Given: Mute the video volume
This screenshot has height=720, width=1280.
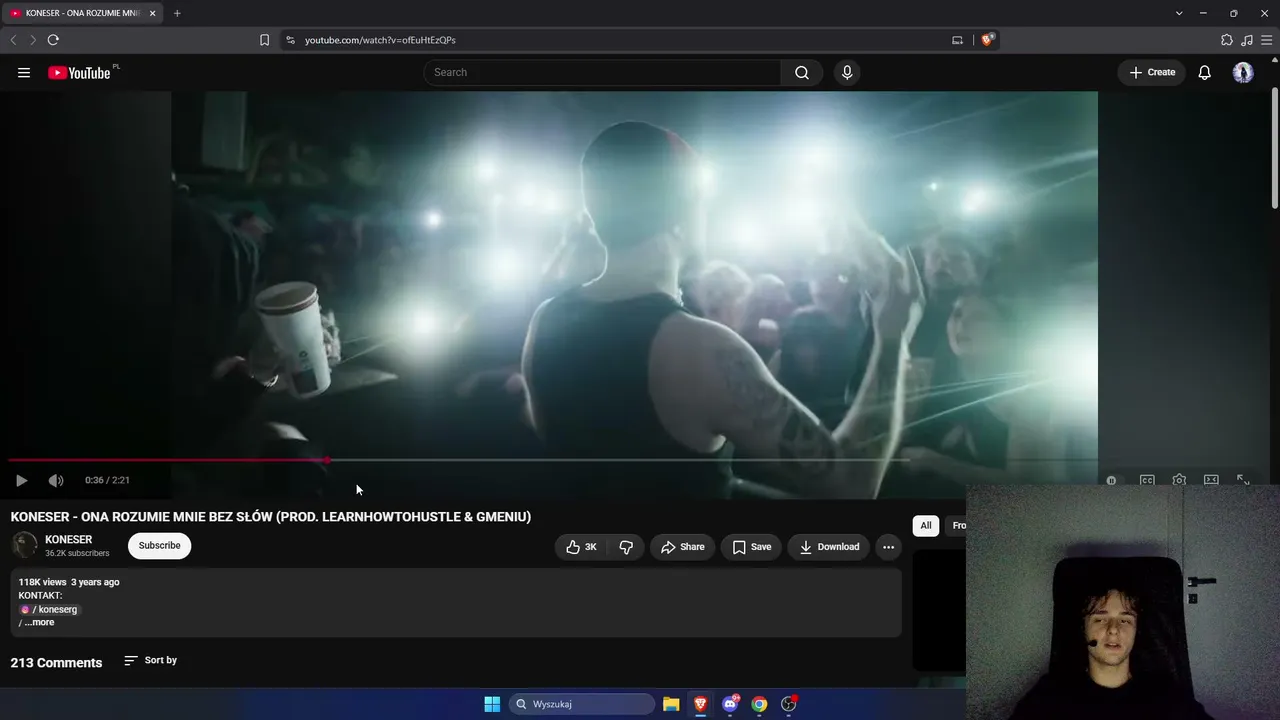Looking at the screenshot, I should (x=56, y=480).
